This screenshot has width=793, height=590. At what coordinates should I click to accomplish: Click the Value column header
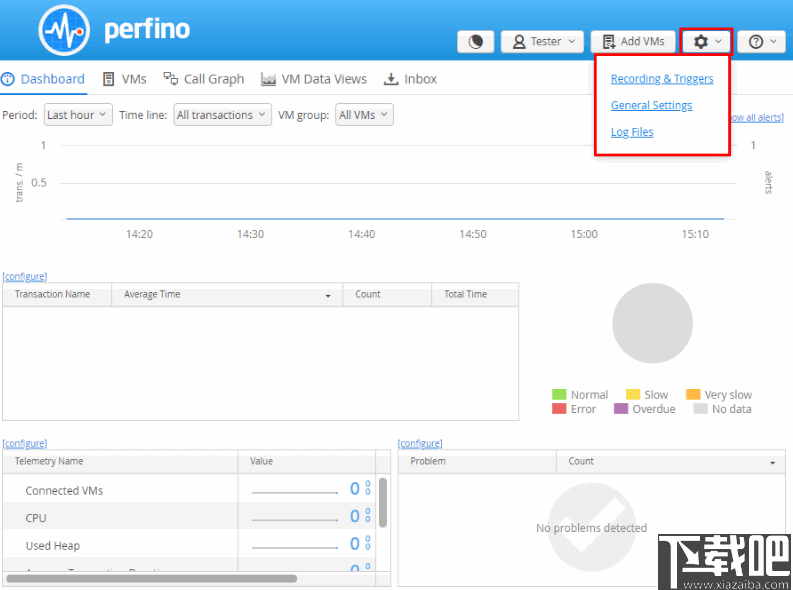point(307,461)
